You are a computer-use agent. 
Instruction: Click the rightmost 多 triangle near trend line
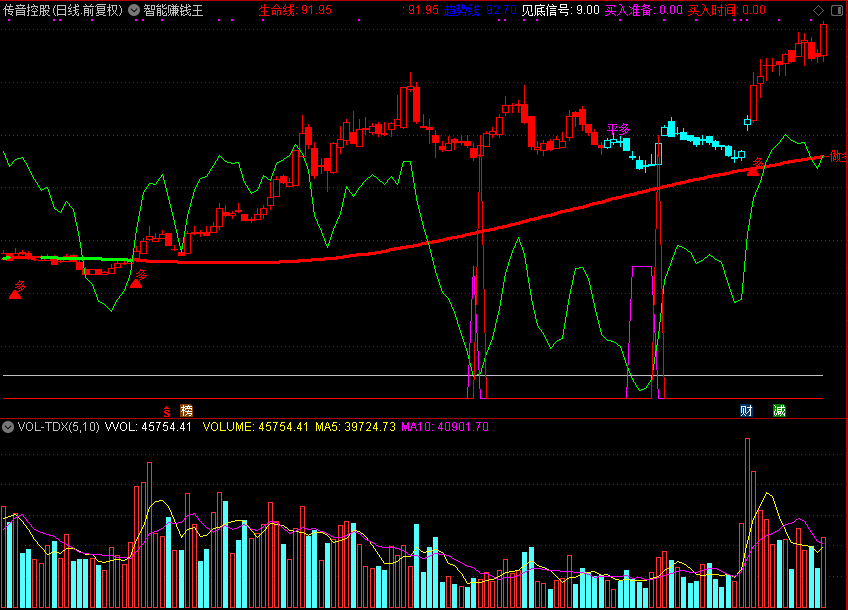[x=753, y=171]
